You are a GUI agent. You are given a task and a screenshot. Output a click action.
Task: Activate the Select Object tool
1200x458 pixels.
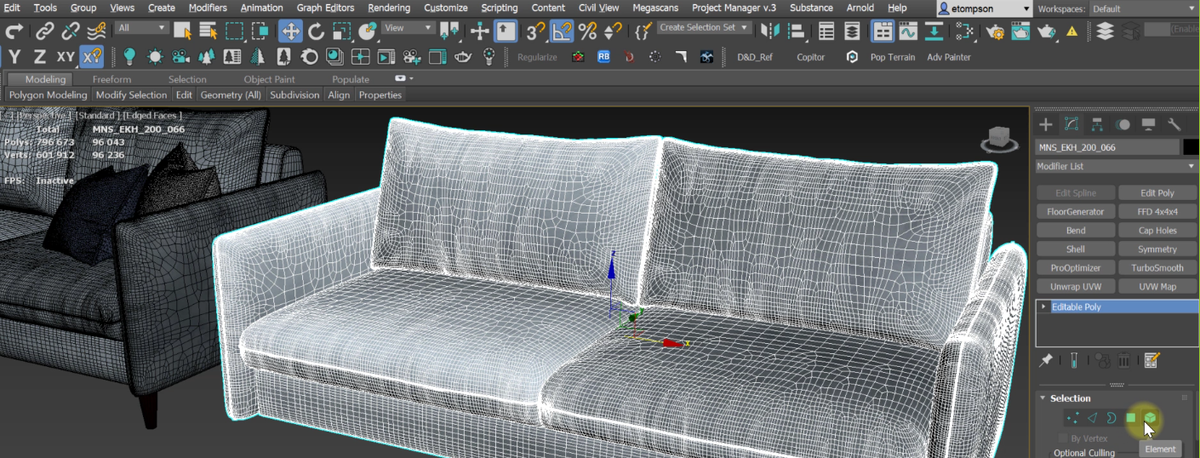(183, 31)
